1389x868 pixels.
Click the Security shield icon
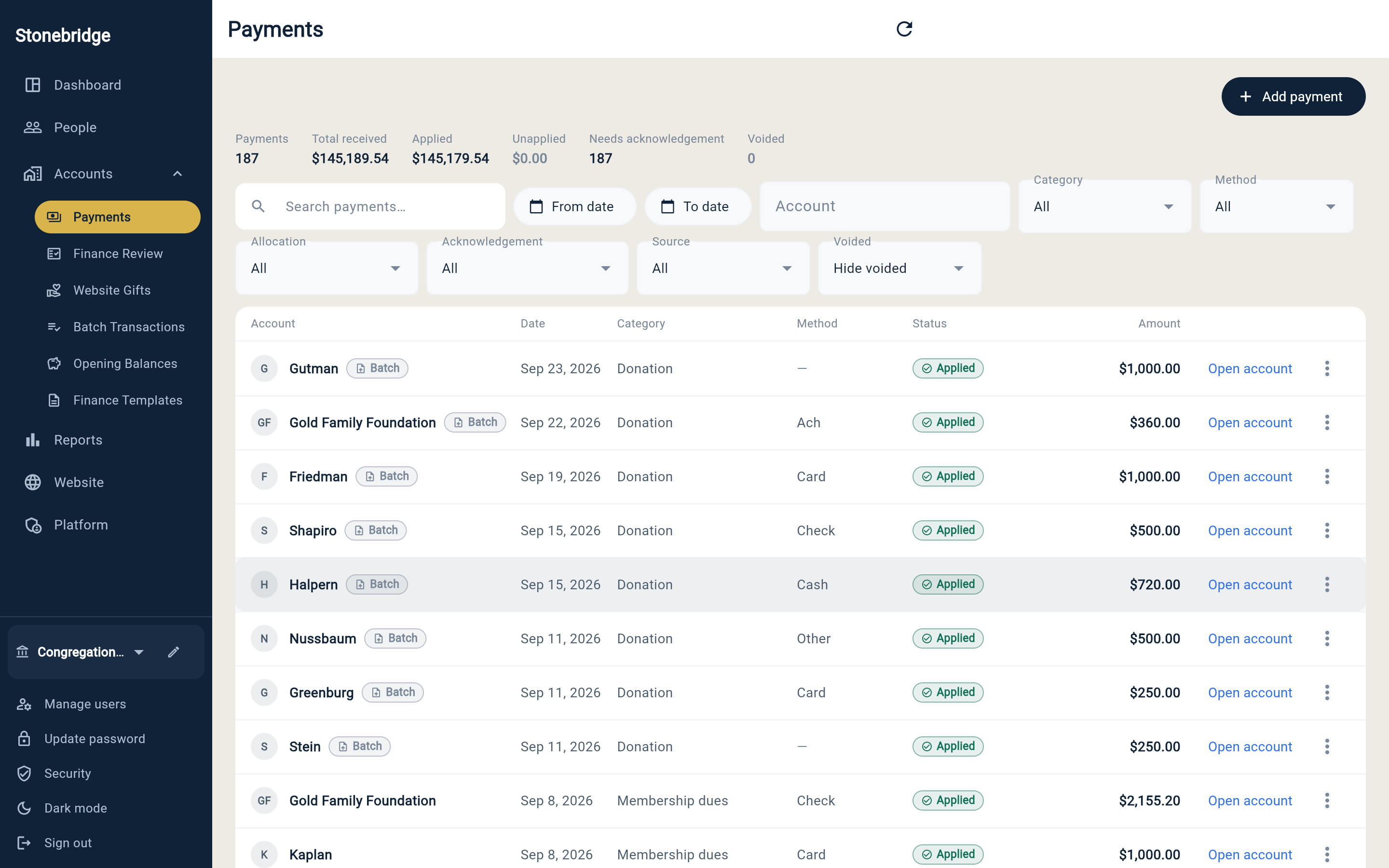(x=24, y=774)
